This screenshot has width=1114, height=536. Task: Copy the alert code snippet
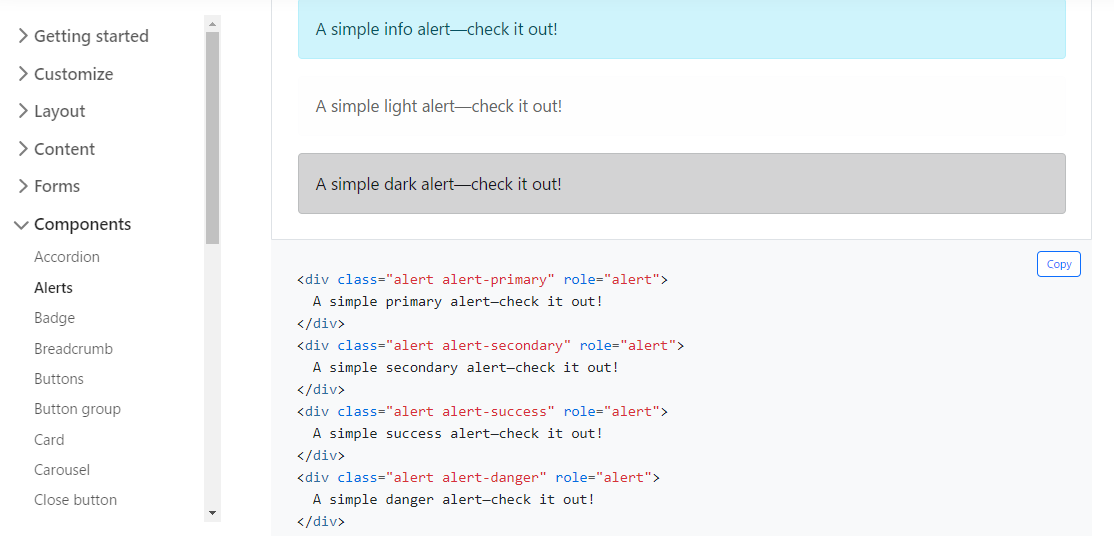[1059, 264]
